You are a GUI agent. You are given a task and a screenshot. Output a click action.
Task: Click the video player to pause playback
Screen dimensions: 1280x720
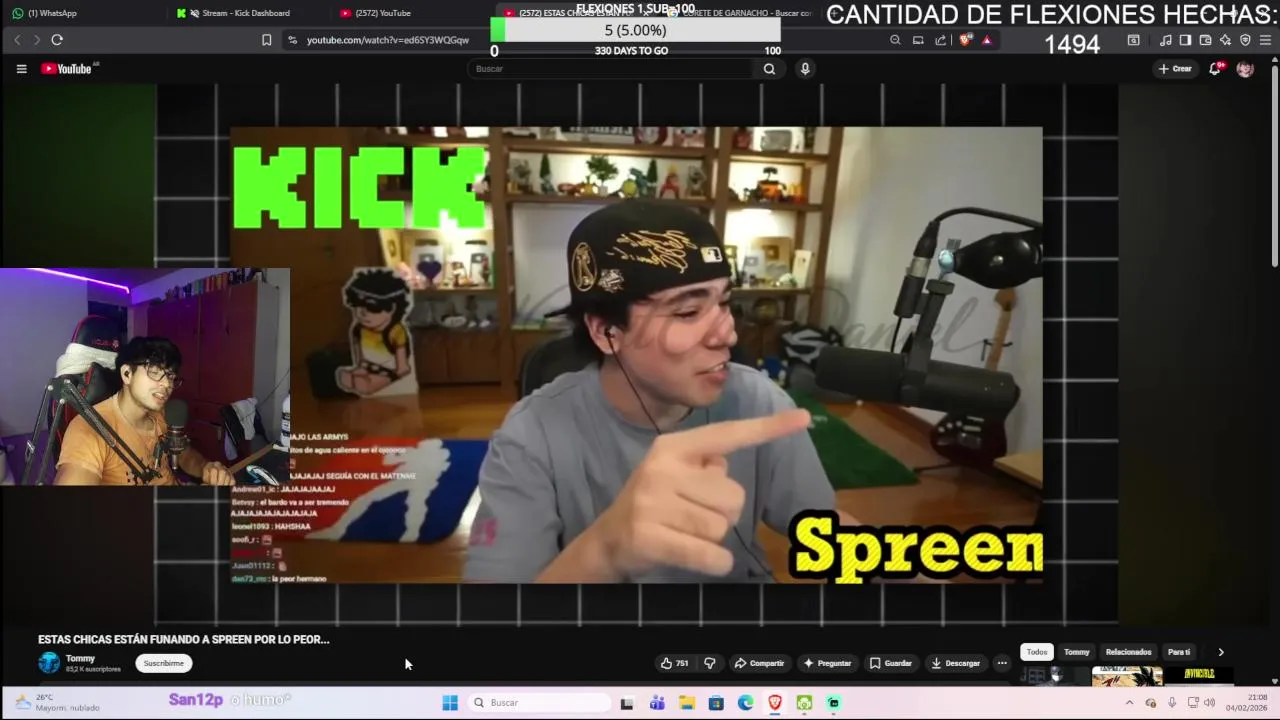[x=636, y=354]
